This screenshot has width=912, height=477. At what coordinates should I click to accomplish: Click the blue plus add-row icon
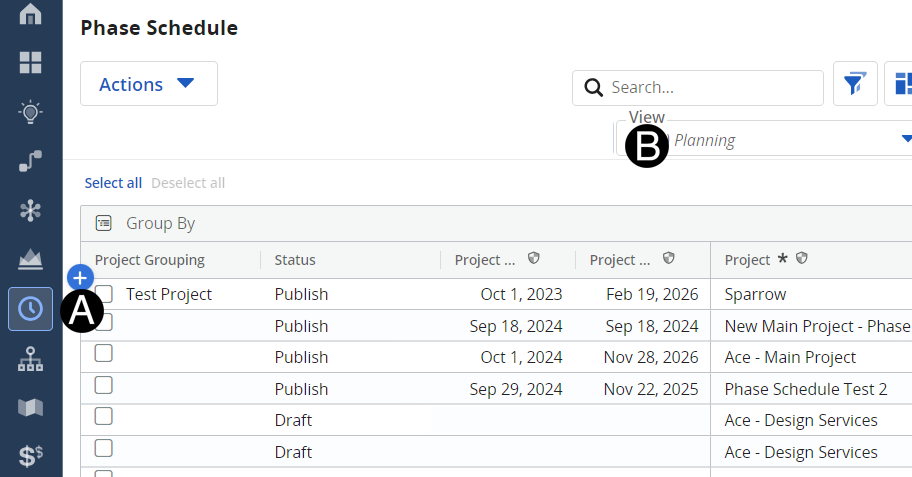tap(81, 277)
